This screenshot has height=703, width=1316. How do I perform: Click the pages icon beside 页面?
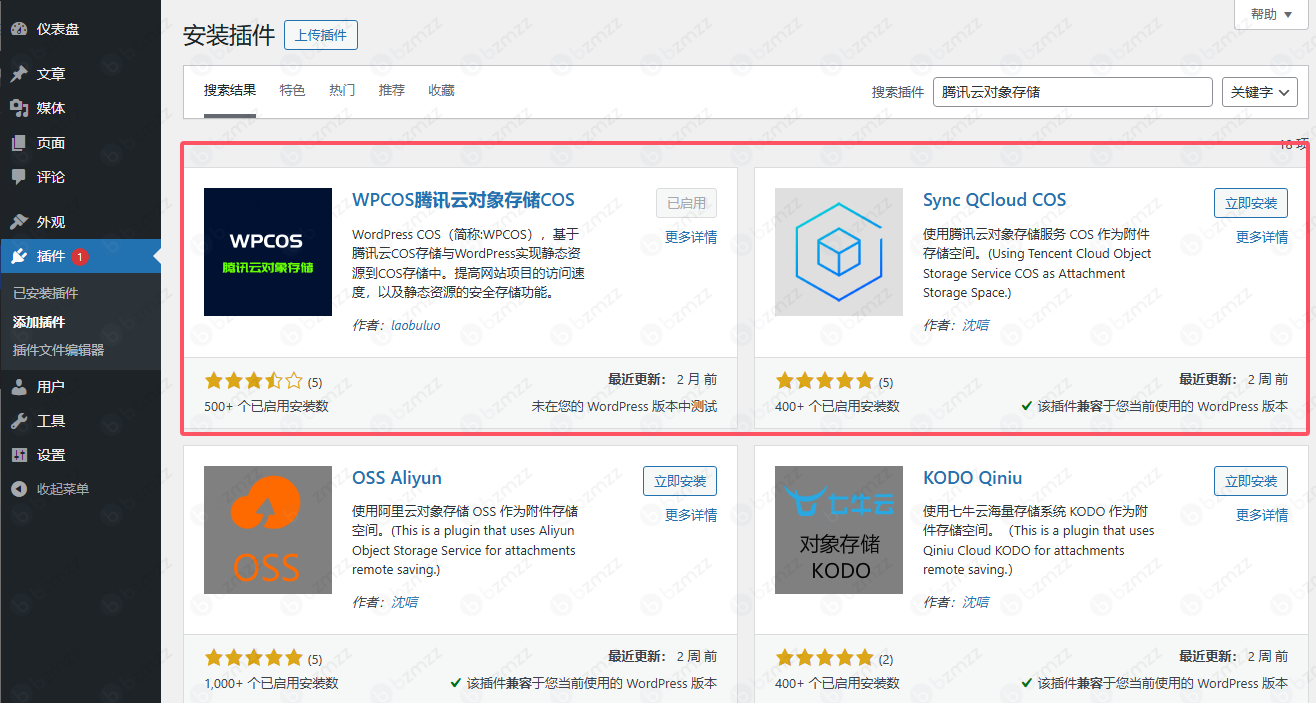tap(19, 143)
